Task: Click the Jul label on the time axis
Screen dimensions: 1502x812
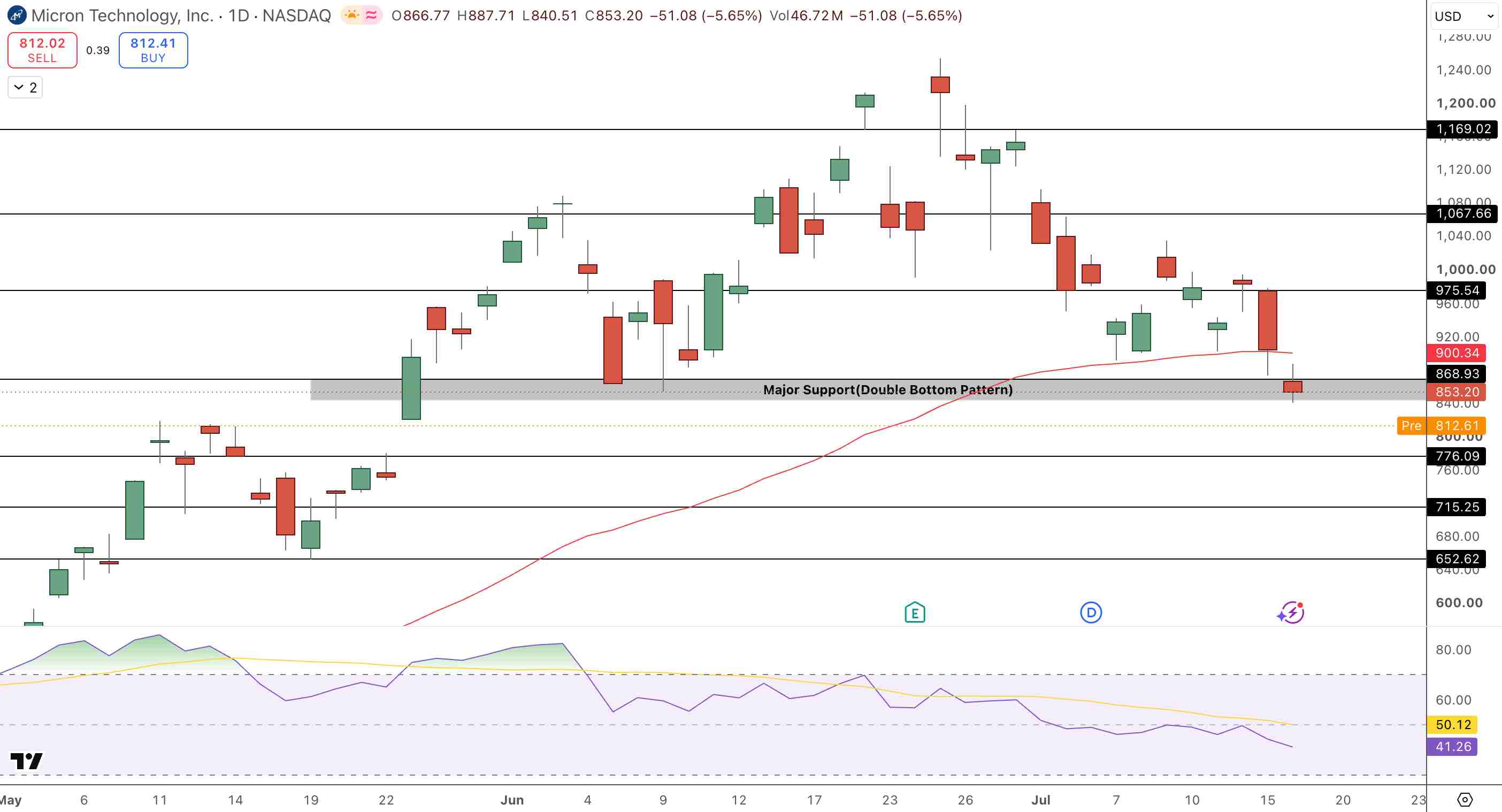Action: [x=1041, y=800]
